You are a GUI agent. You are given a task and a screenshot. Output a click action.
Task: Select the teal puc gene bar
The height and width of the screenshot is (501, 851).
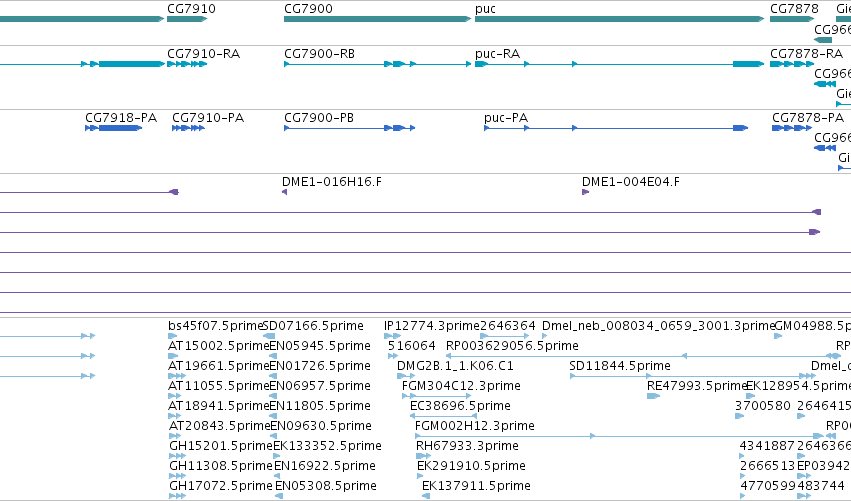click(619, 19)
